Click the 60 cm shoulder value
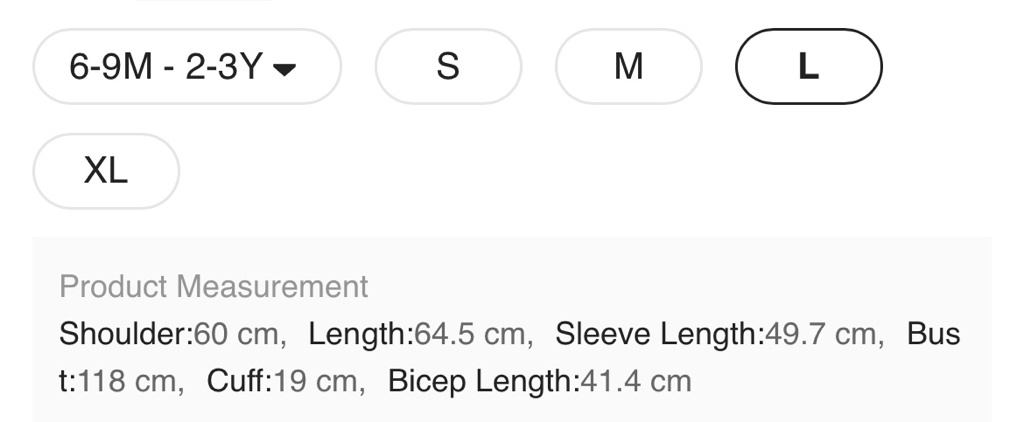Screen dimensions: 1024x422 tap(237, 334)
